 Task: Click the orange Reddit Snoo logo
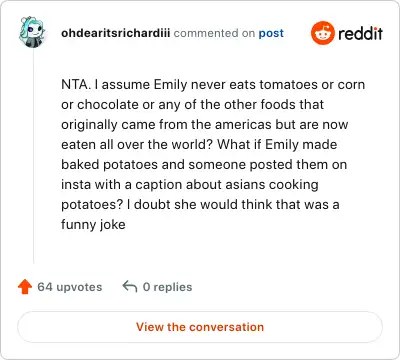tap(322, 33)
